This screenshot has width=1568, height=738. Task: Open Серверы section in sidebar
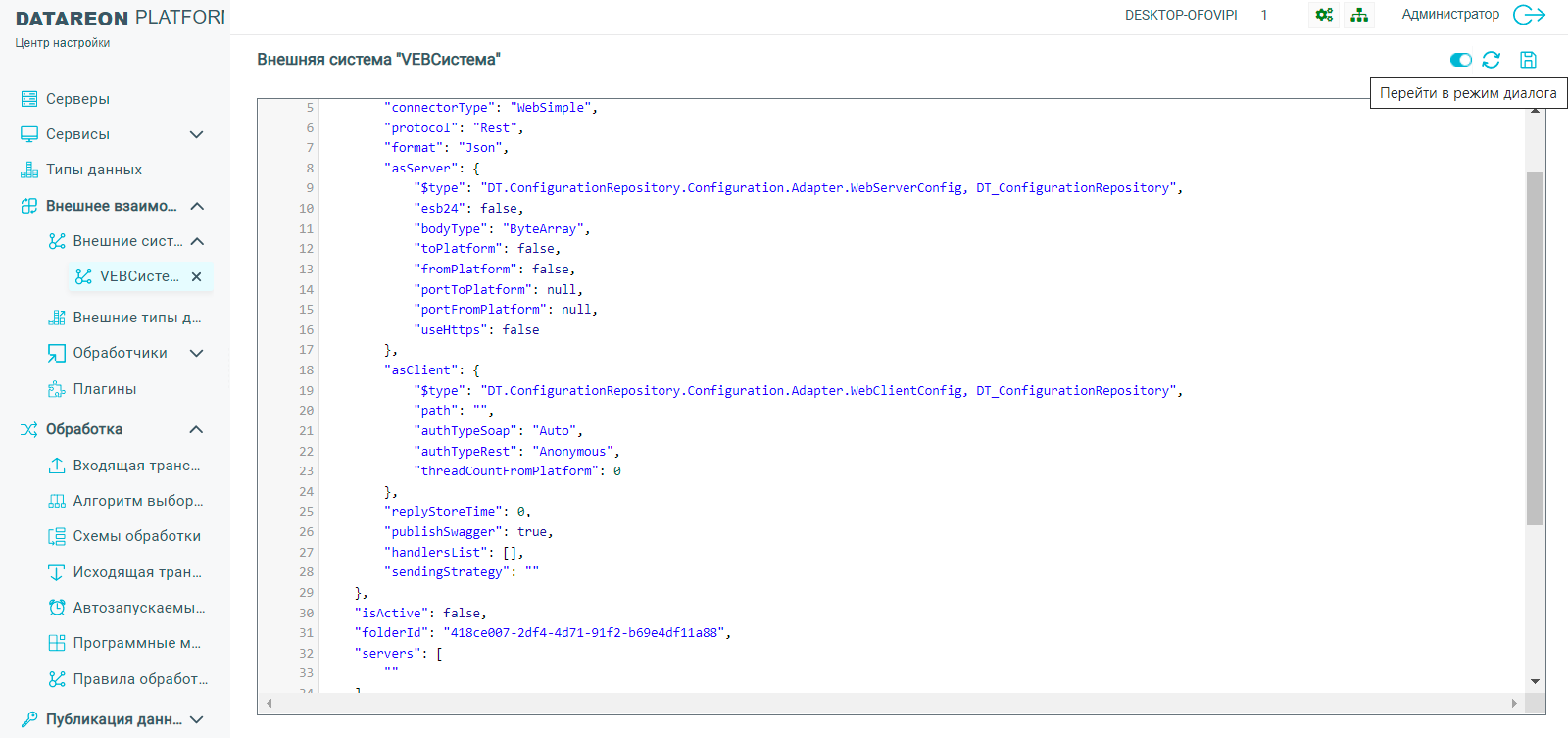pyautogui.click(x=77, y=99)
